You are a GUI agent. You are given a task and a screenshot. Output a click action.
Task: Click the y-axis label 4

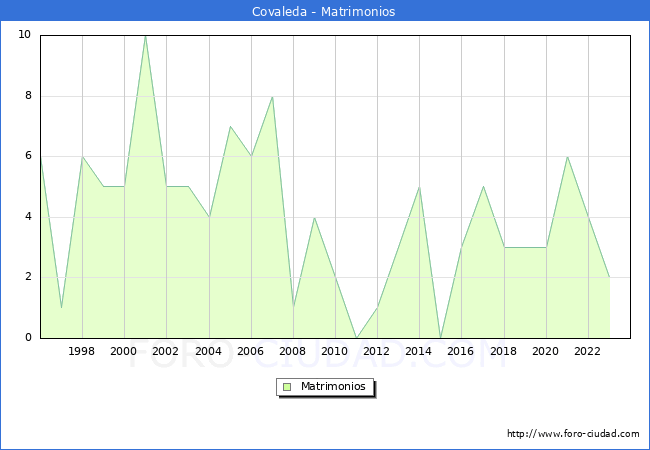tap(28, 216)
